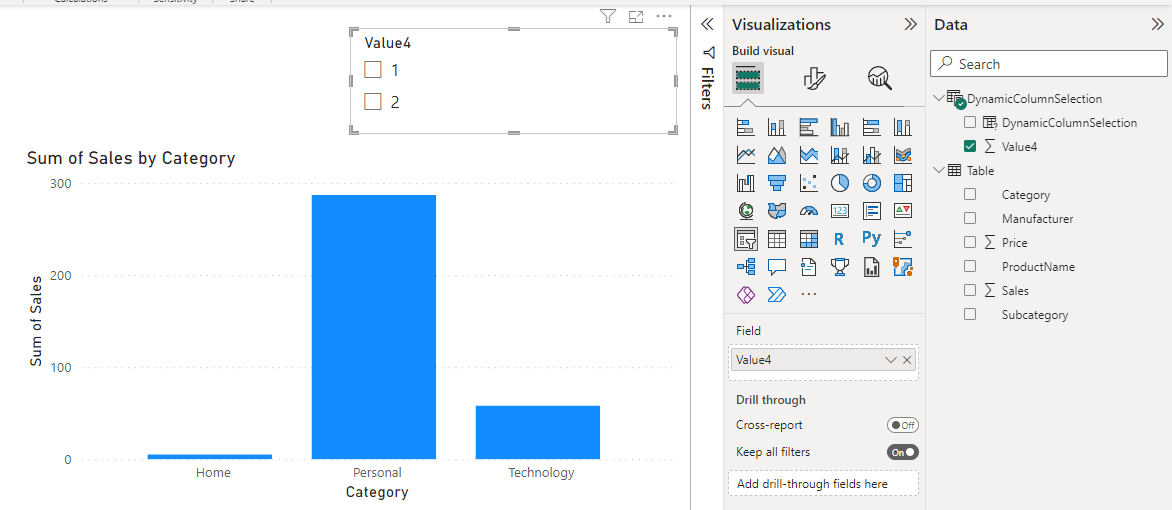This screenshot has width=1172, height=510.
Task: Select the Key influencers visual
Action: click(902, 239)
